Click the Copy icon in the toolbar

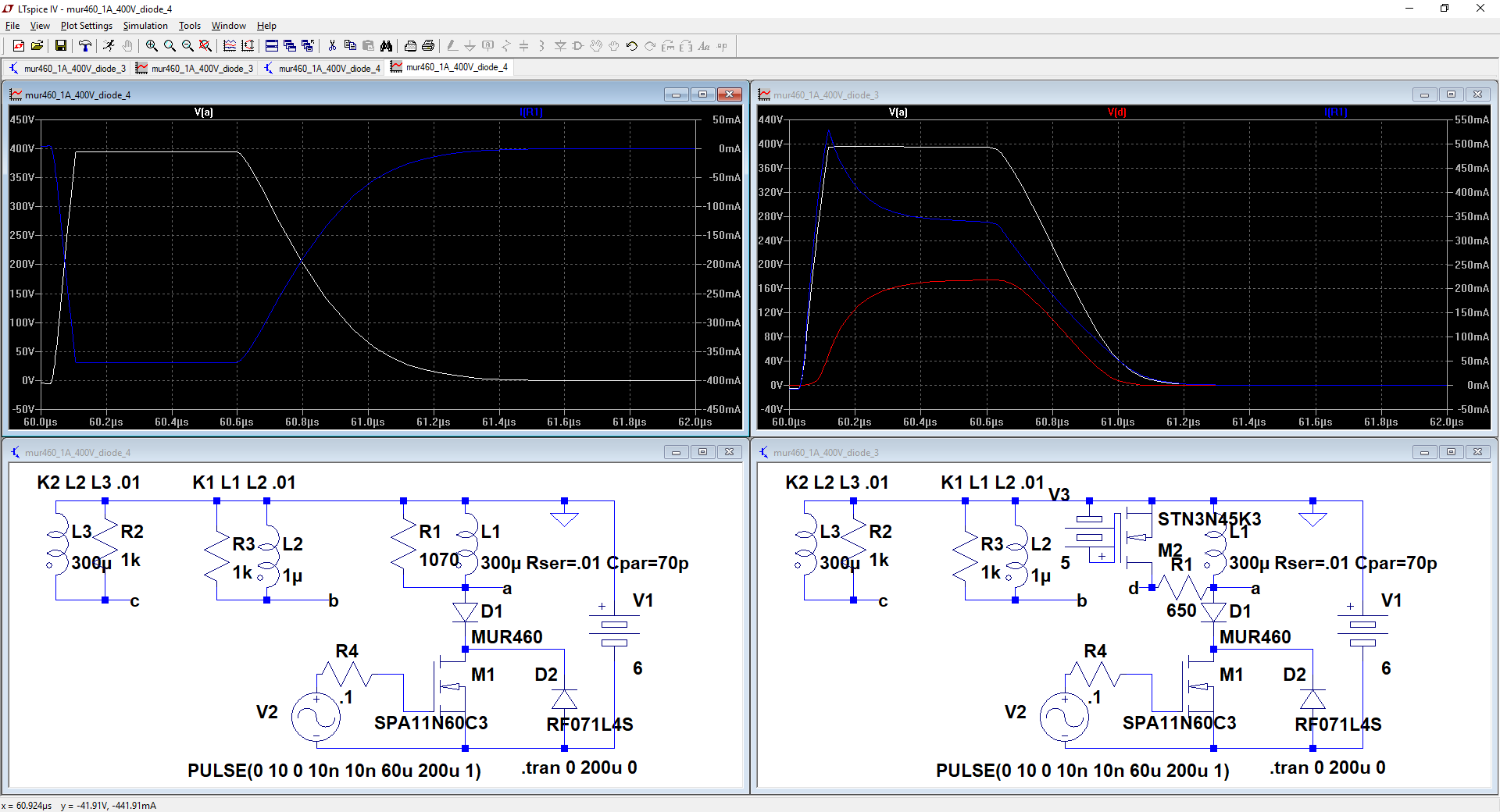coord(350,46)
